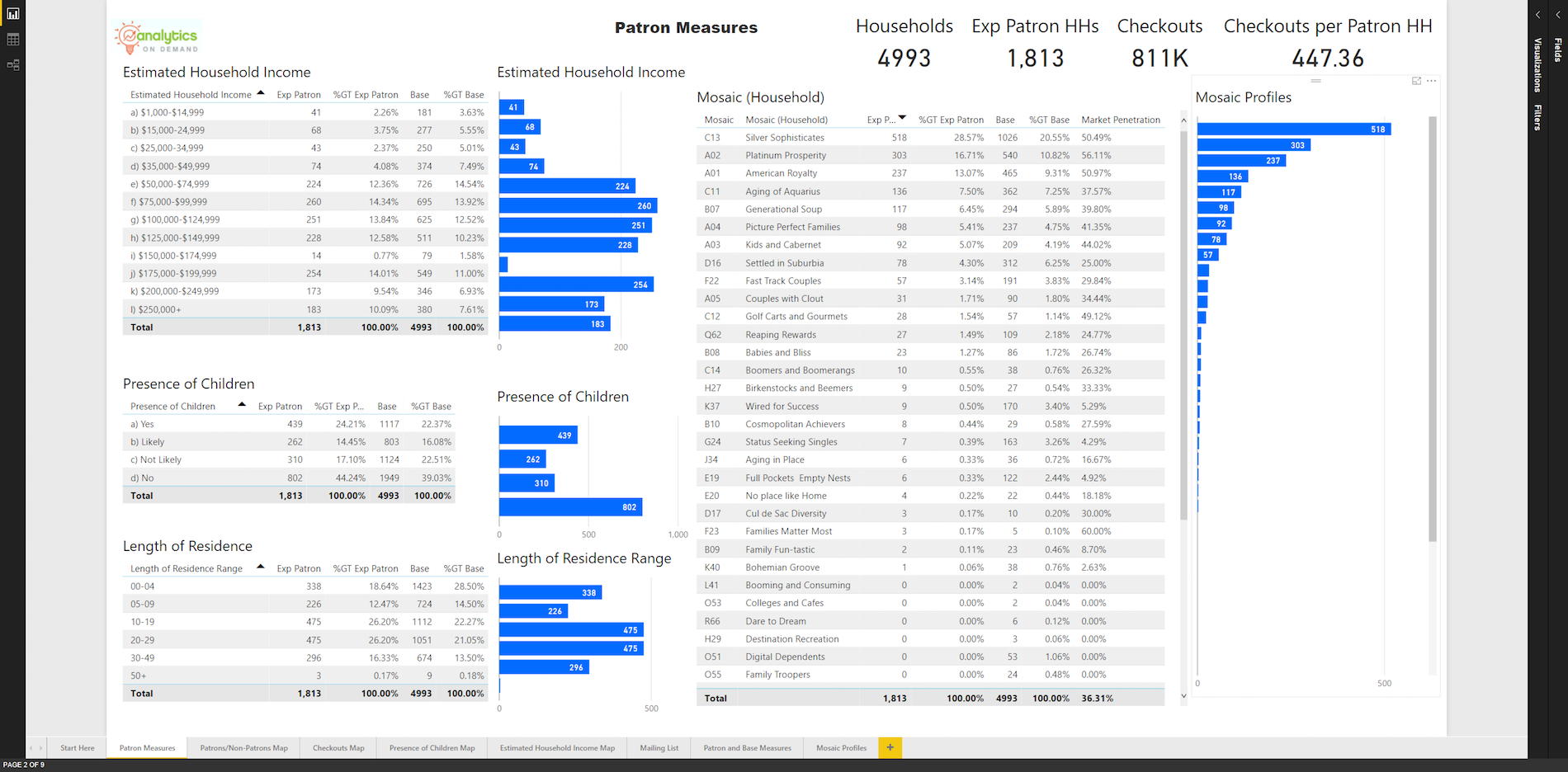Click PAGE 2 OF 9 status text
The height and width of the screenshot is (772, 1568).
tap(24, 765)
